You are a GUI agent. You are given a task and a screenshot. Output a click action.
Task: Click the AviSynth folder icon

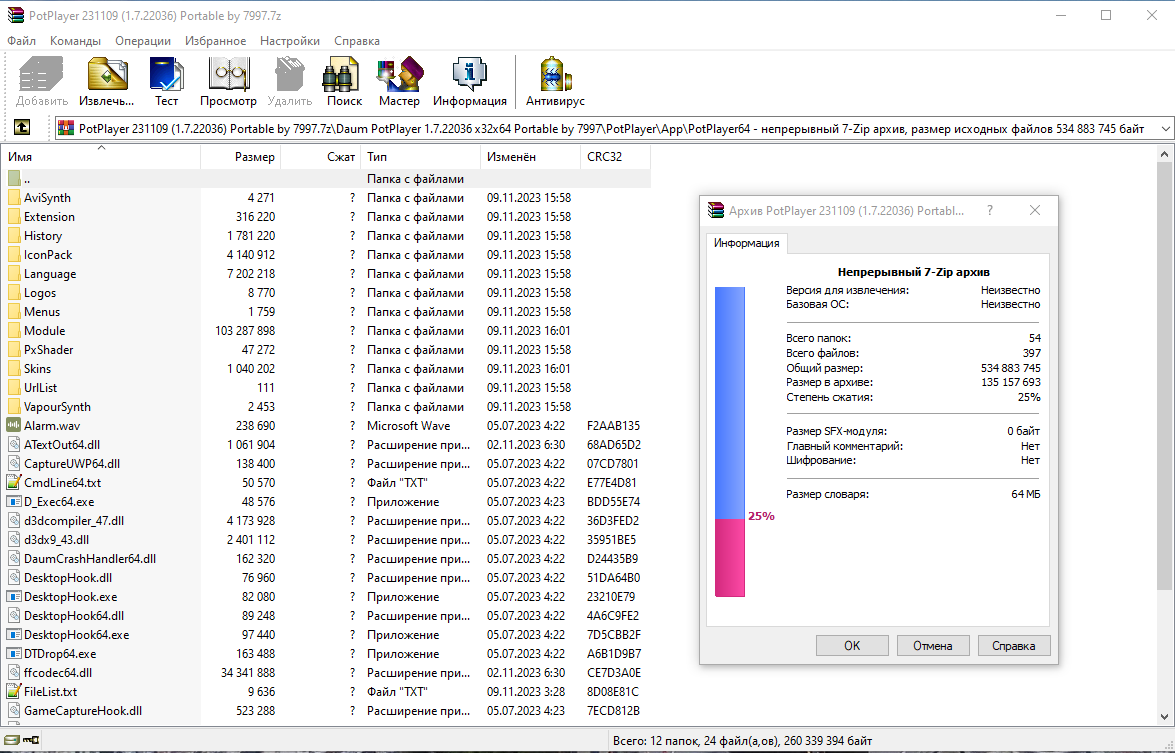[13, 198]
